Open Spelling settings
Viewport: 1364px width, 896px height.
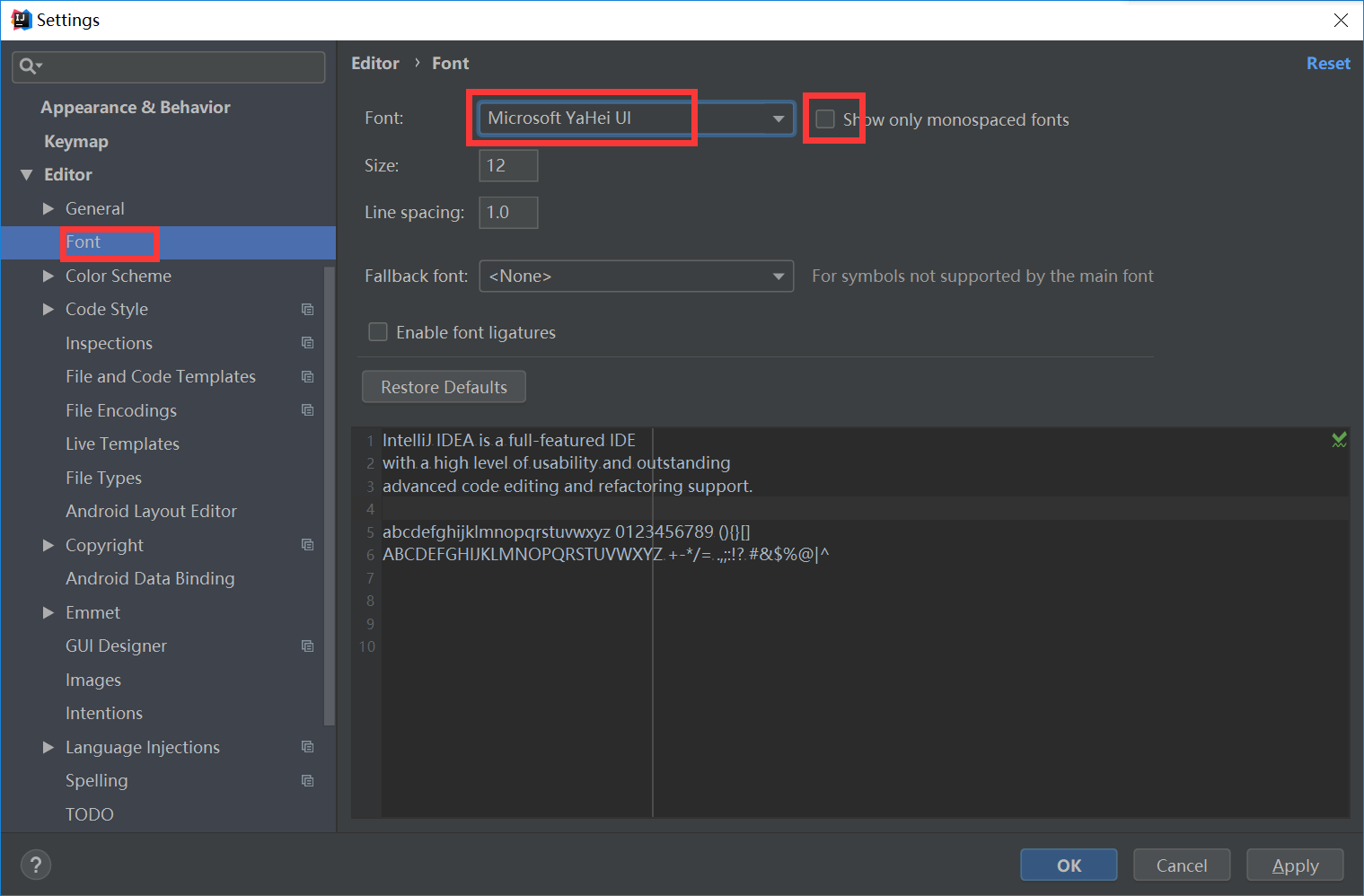(x=96, y=780)
